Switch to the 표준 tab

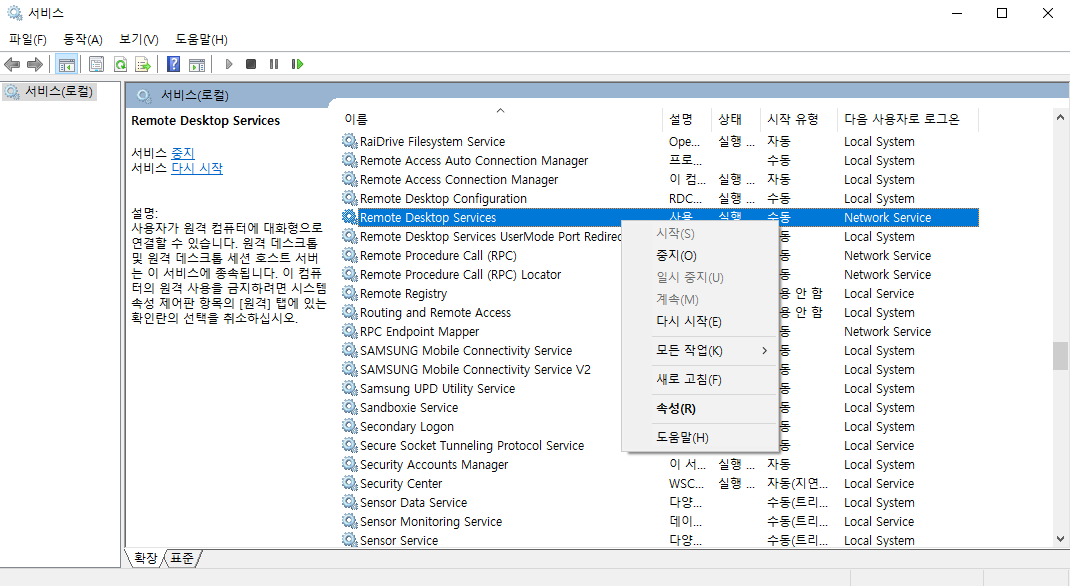182,558
